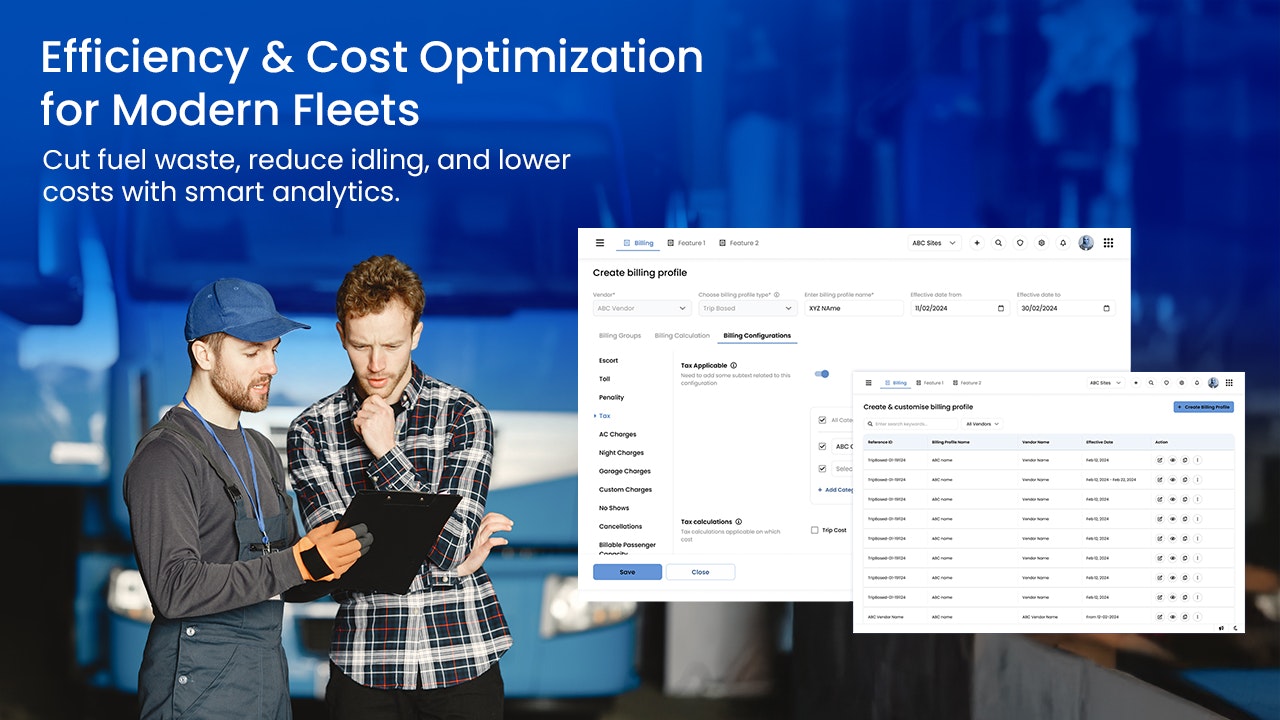Click the Save button
The image size is (1280, 720).
627,572
